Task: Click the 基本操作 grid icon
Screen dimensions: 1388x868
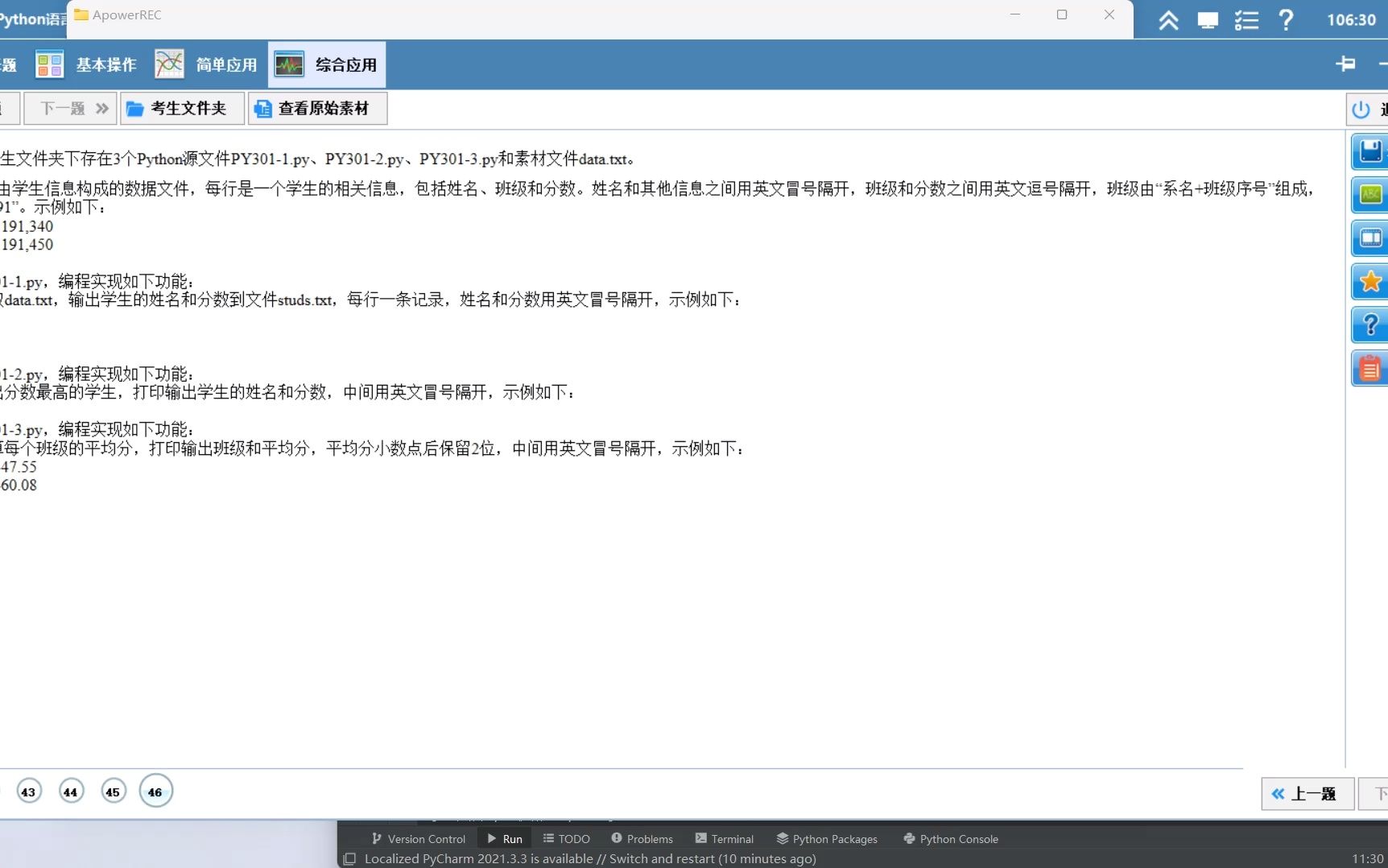Action: [x=49, y=64]
